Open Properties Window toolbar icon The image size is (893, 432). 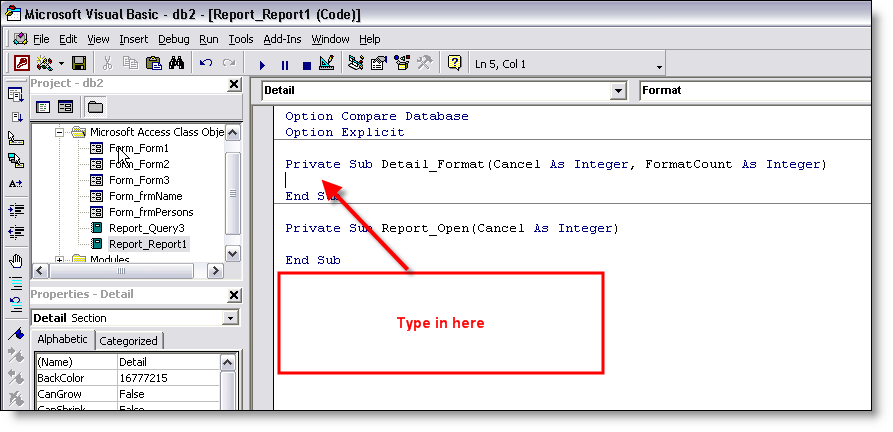click(x=379, y=63)
